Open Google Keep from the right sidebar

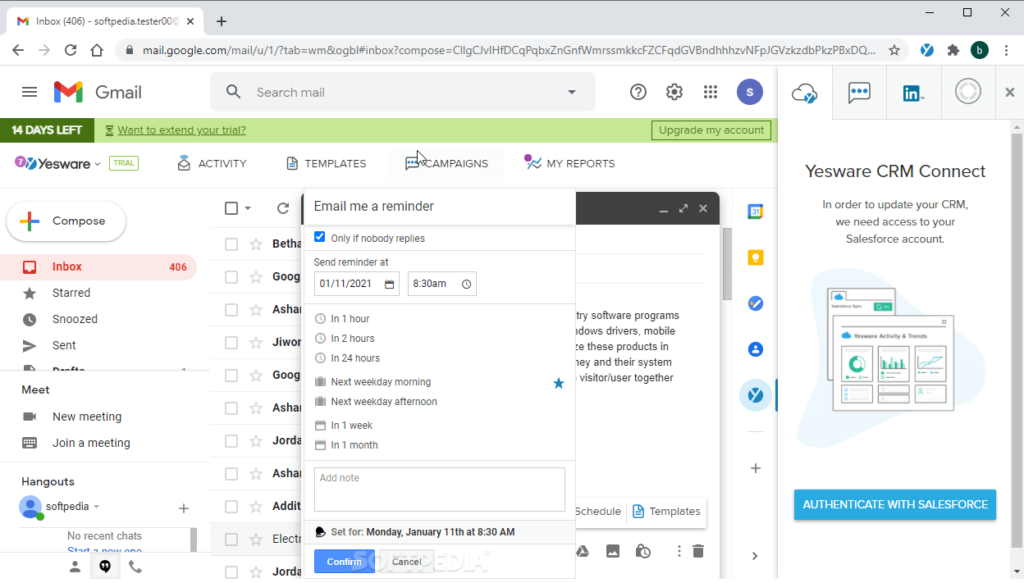click(x=756, y=257)
